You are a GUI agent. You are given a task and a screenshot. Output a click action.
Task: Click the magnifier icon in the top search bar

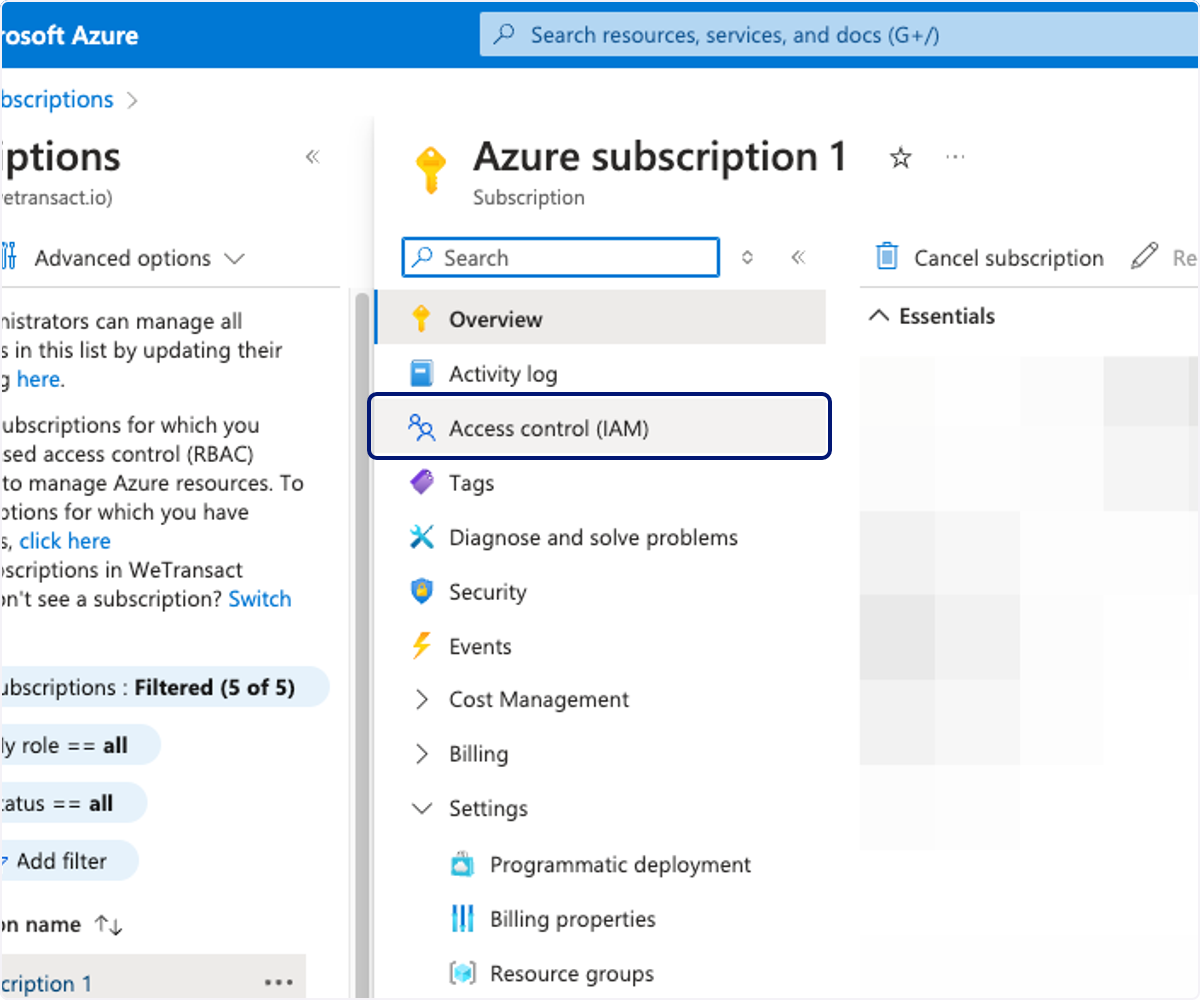(505, 35)
